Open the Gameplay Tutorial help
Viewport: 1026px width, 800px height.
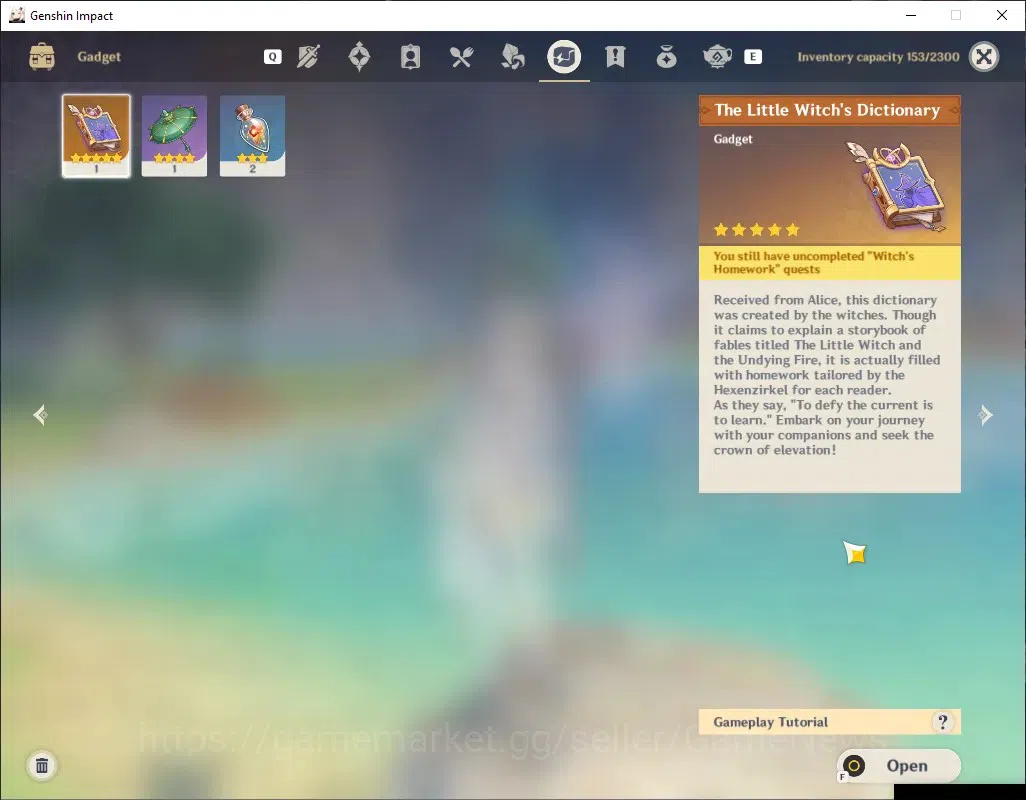(x=830, y=722)
